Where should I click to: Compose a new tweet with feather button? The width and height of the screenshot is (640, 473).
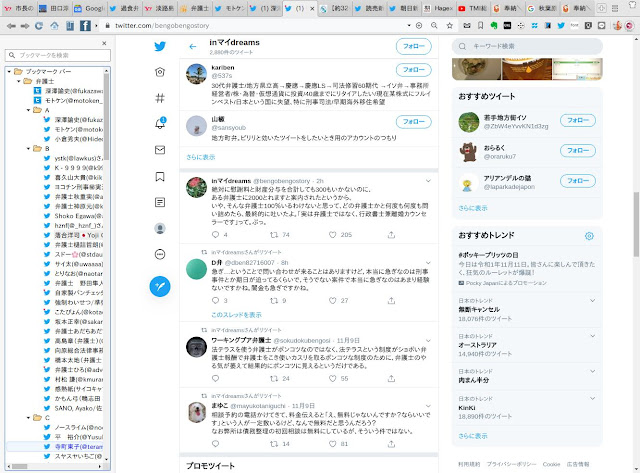[x=160, y=286]
